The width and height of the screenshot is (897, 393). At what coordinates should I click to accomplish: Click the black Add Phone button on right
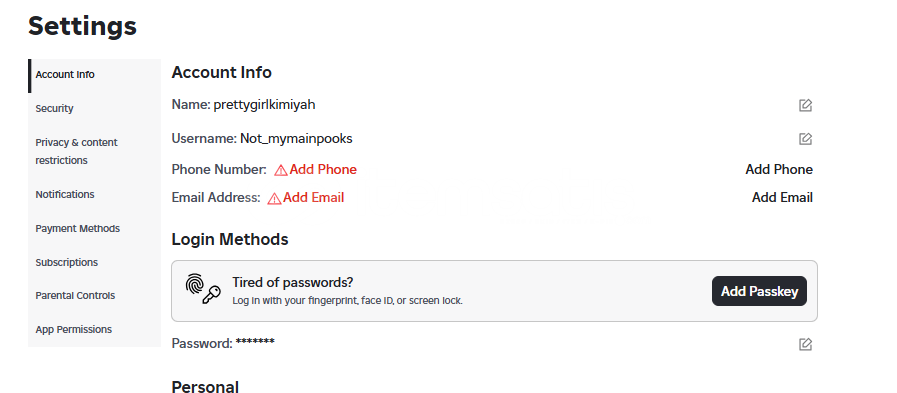click(x=779, y=169)
